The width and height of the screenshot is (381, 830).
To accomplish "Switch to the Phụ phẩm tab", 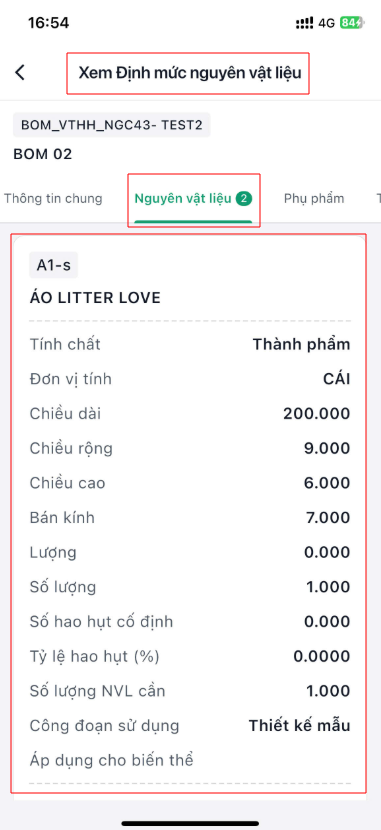I will click(x=314, y=199).
